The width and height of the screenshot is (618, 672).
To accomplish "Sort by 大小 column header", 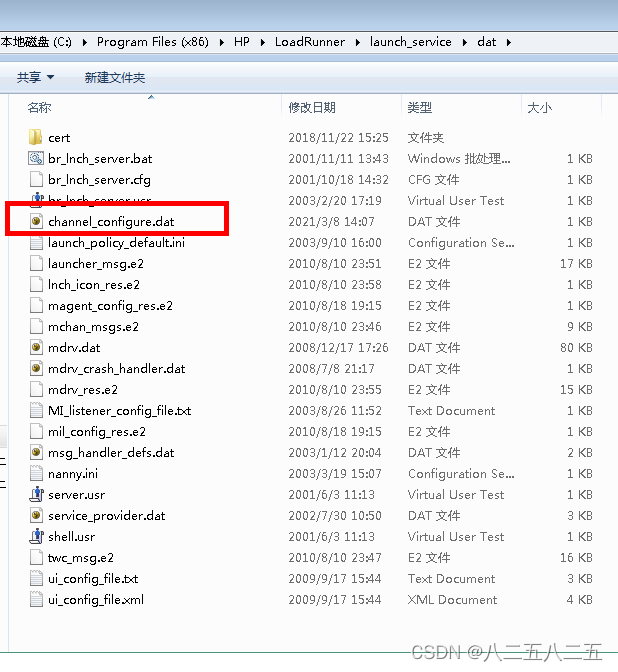I will click(539, 107).
